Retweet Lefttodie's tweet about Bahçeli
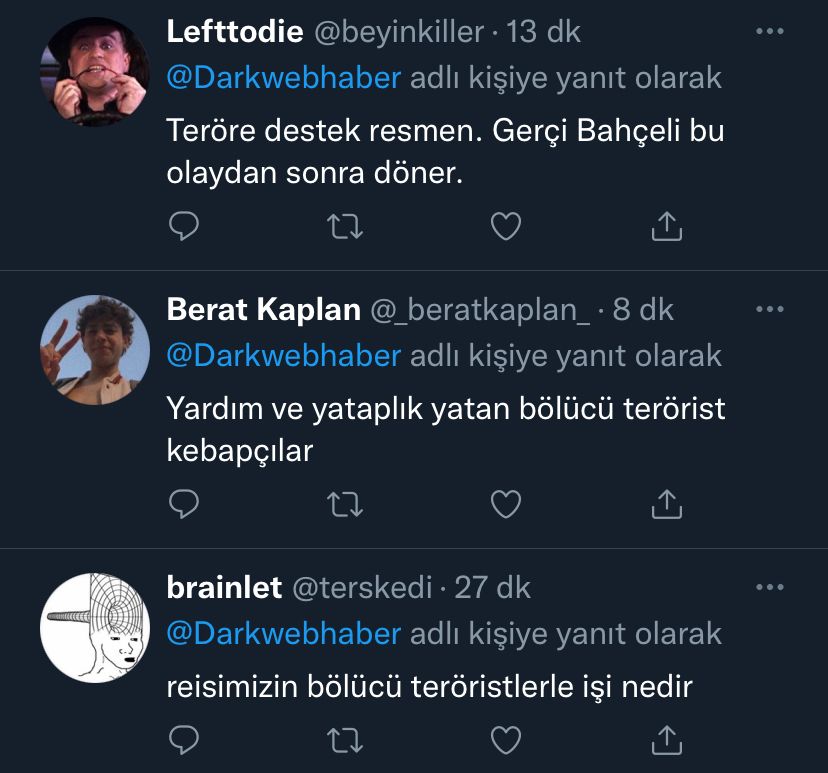 pyautogui.click(x=345, y=228)
